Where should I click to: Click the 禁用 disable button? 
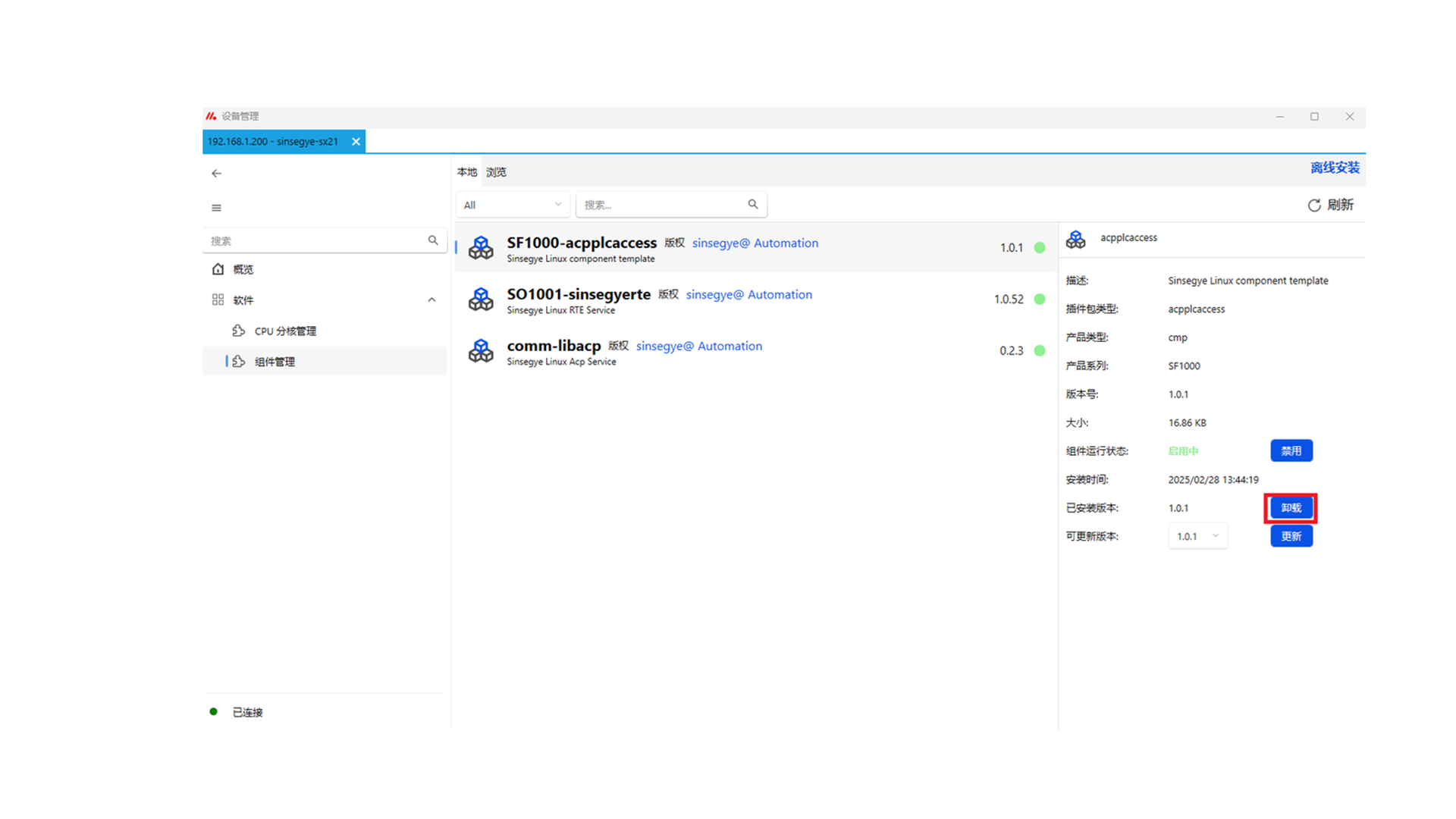click(x=1291, y=450)
